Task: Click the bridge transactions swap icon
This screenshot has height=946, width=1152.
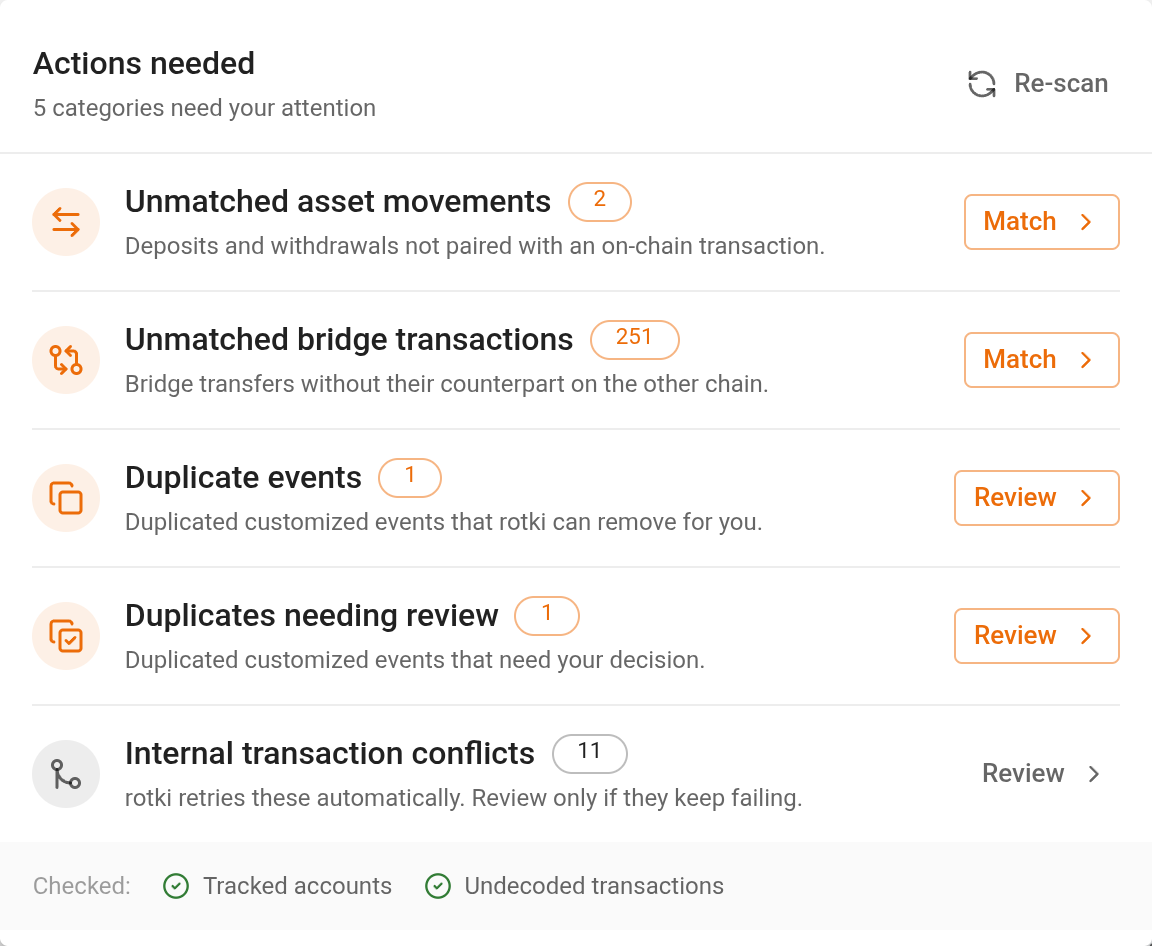Action: 66,360
